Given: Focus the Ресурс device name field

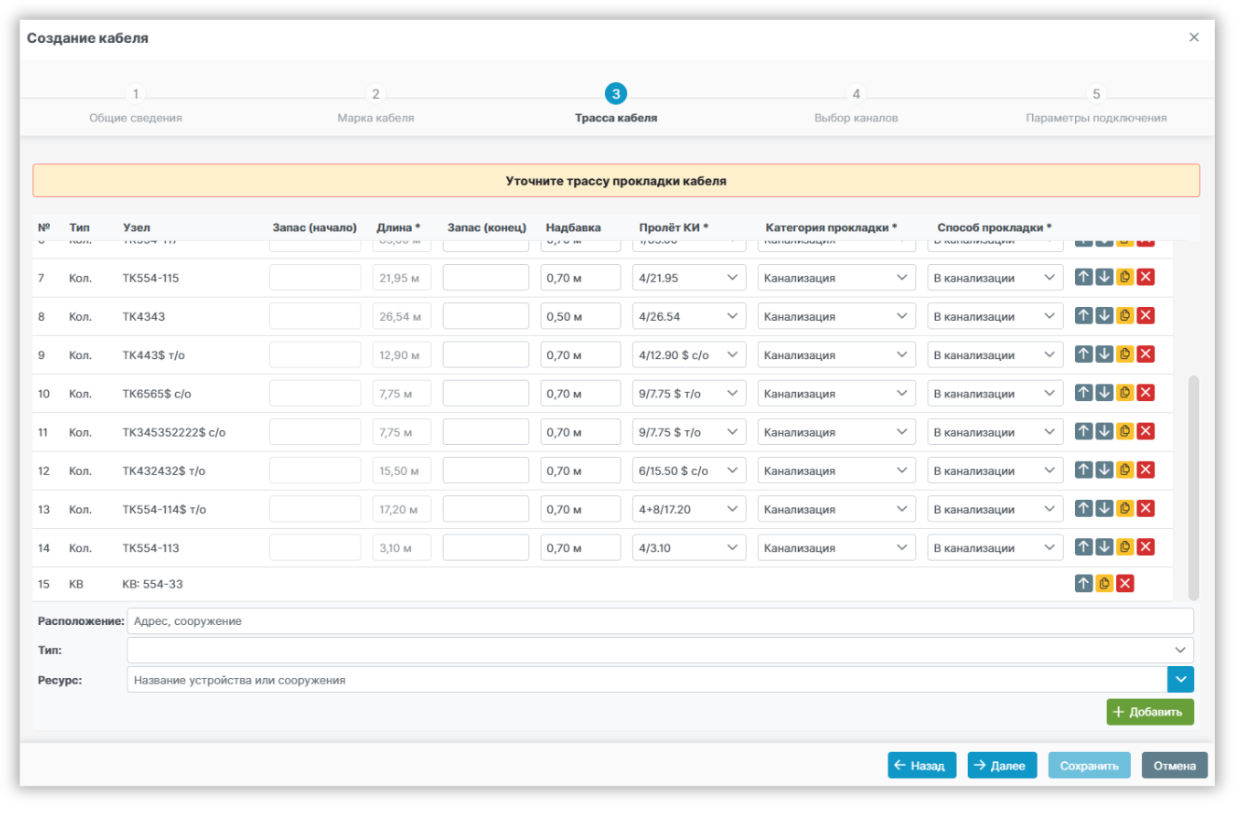Looking at the screenshot, I should click(647, 679).
